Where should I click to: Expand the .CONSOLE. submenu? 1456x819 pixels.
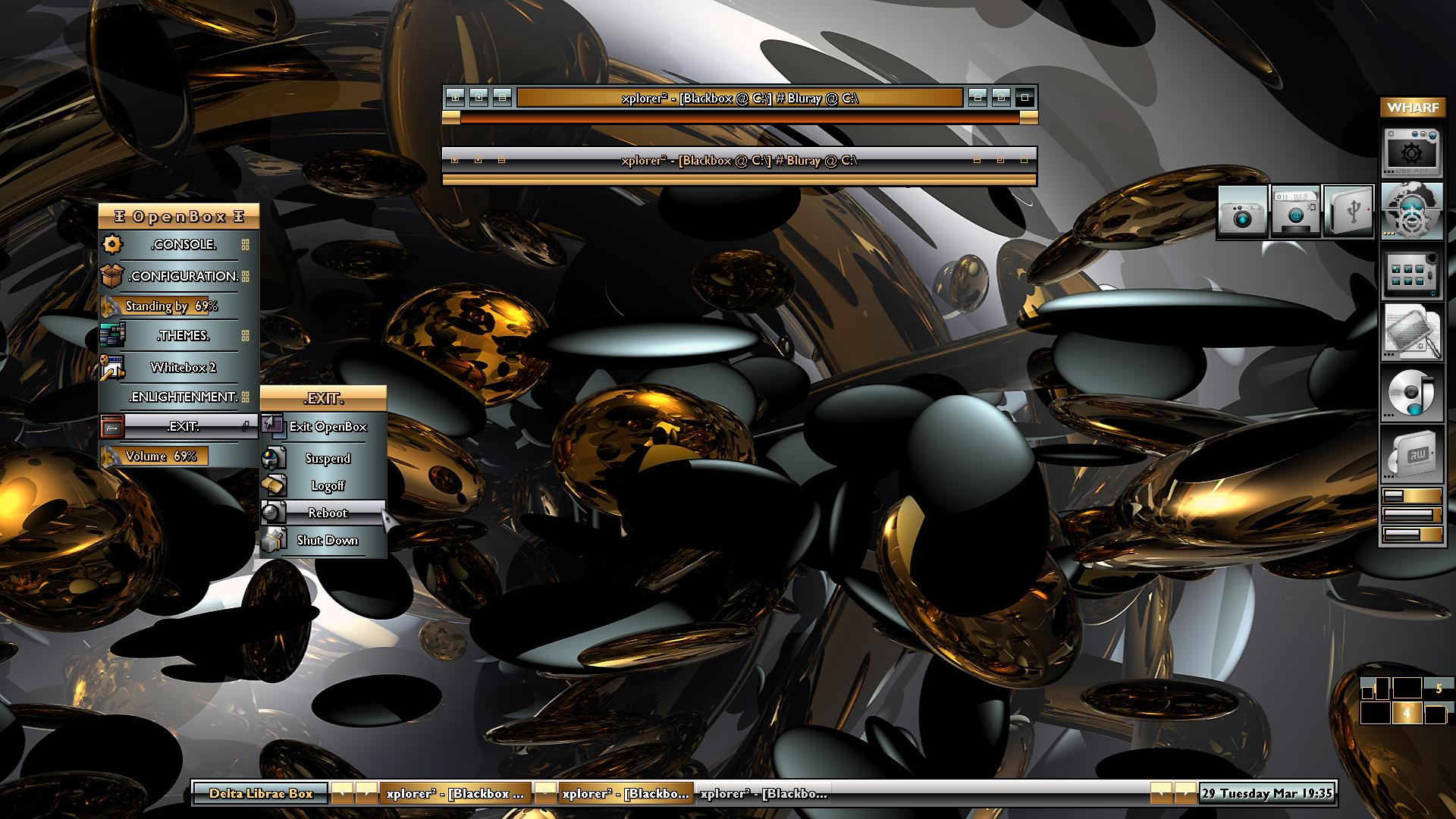point(183,244)
